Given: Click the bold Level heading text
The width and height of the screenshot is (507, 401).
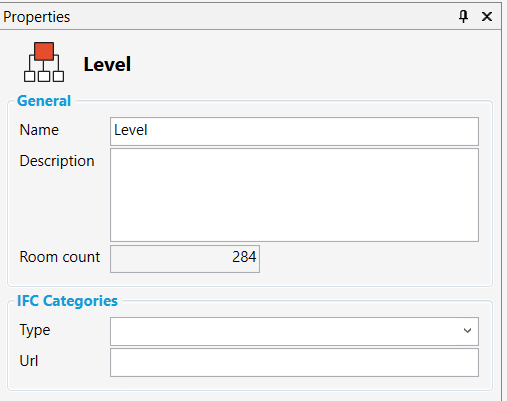Looking at the screenshot, I should (107, 64).
